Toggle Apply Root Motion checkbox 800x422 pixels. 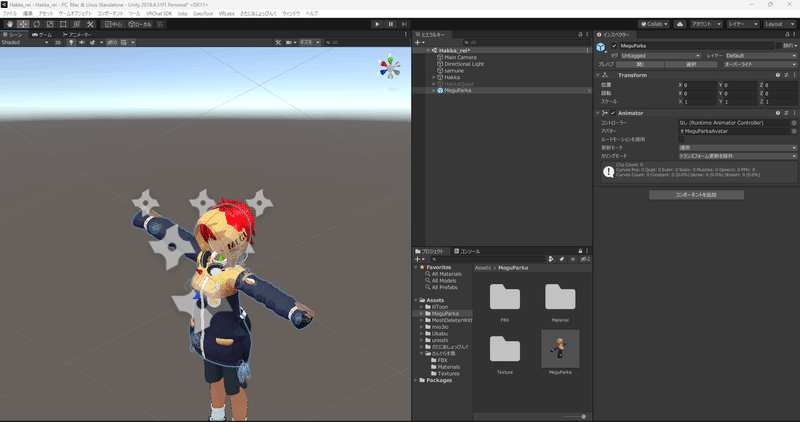(x=681, y=139)
